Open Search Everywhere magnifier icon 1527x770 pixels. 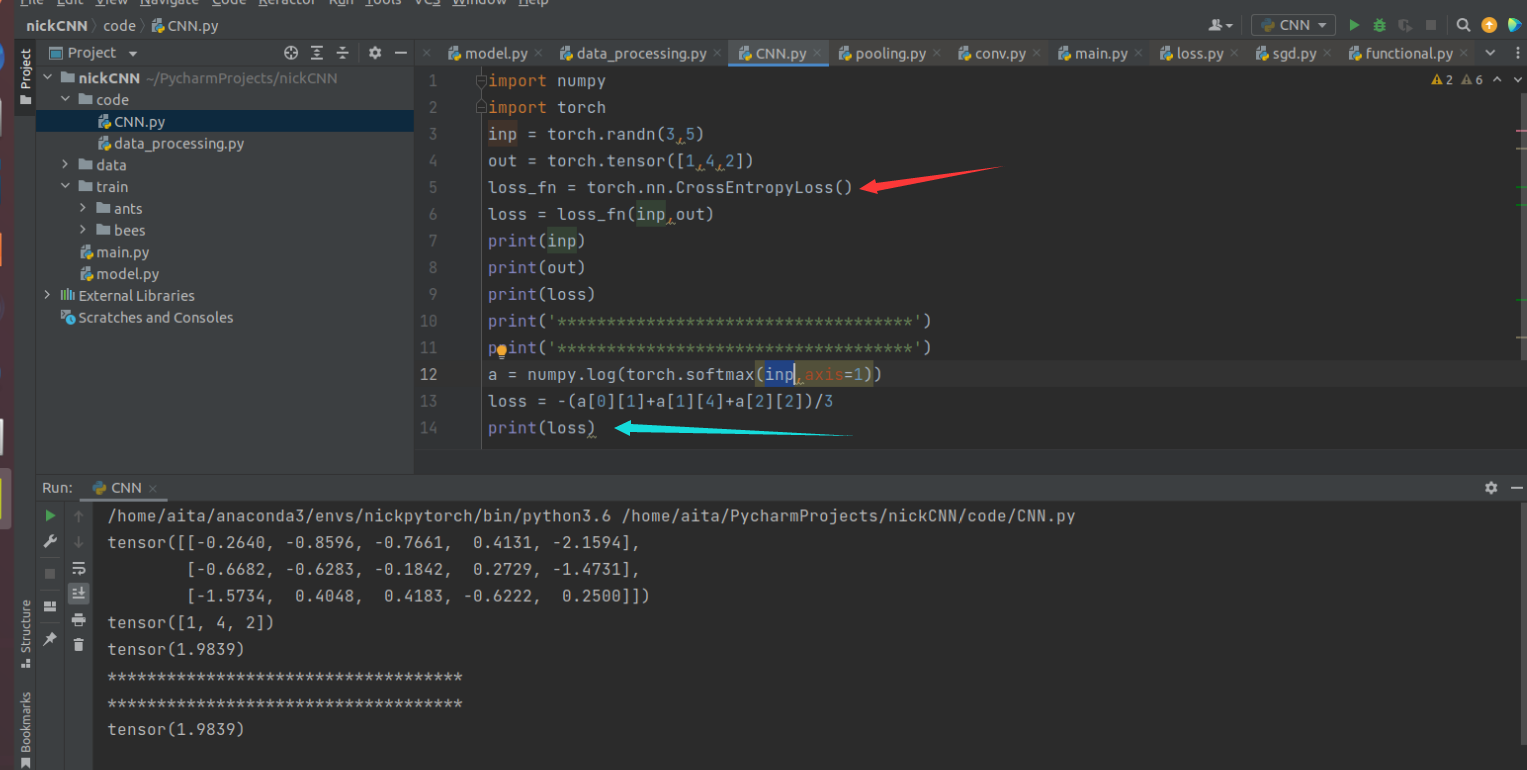(1463, 25)
